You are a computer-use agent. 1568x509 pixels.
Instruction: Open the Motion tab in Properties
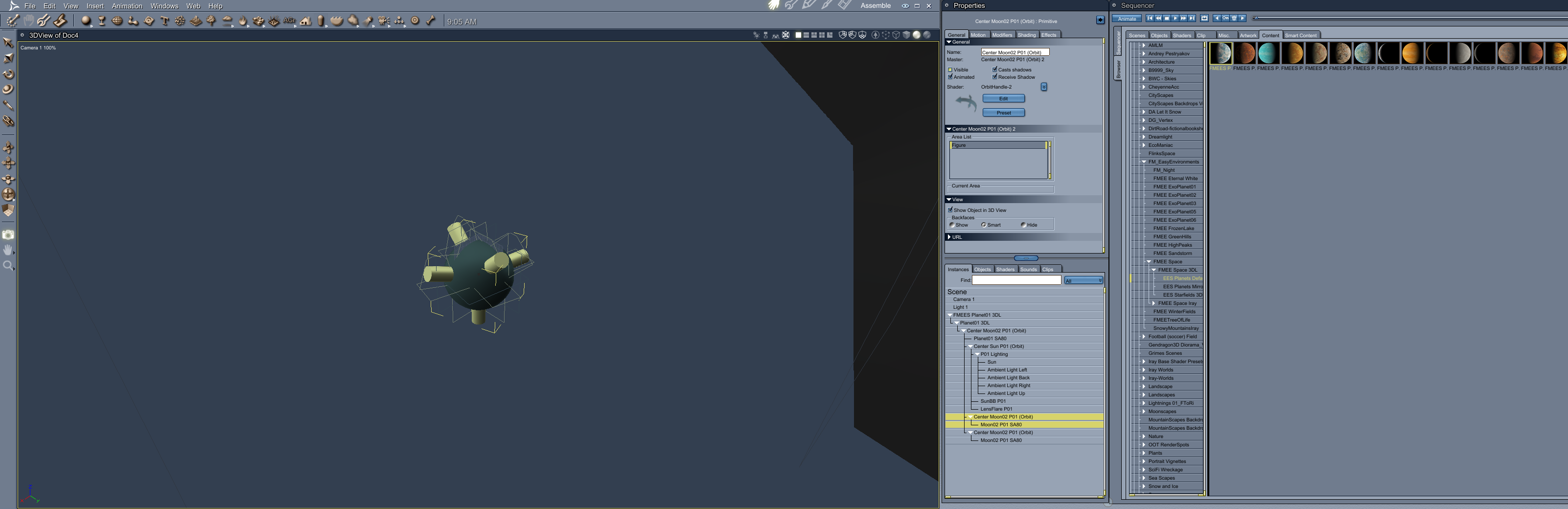point(978,35)
